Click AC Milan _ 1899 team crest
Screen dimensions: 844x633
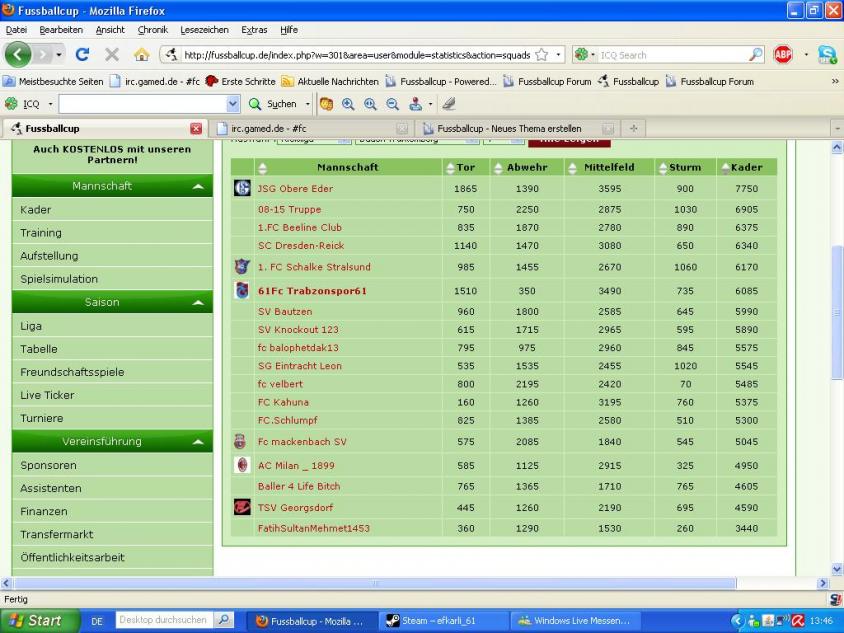(x=241, y=465)
